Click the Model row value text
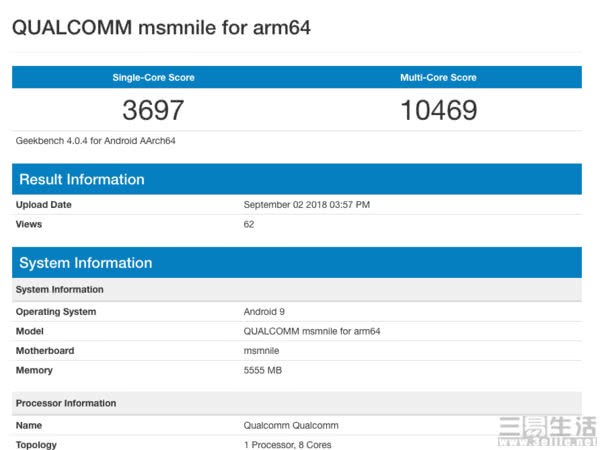 [x=312, y=331]
